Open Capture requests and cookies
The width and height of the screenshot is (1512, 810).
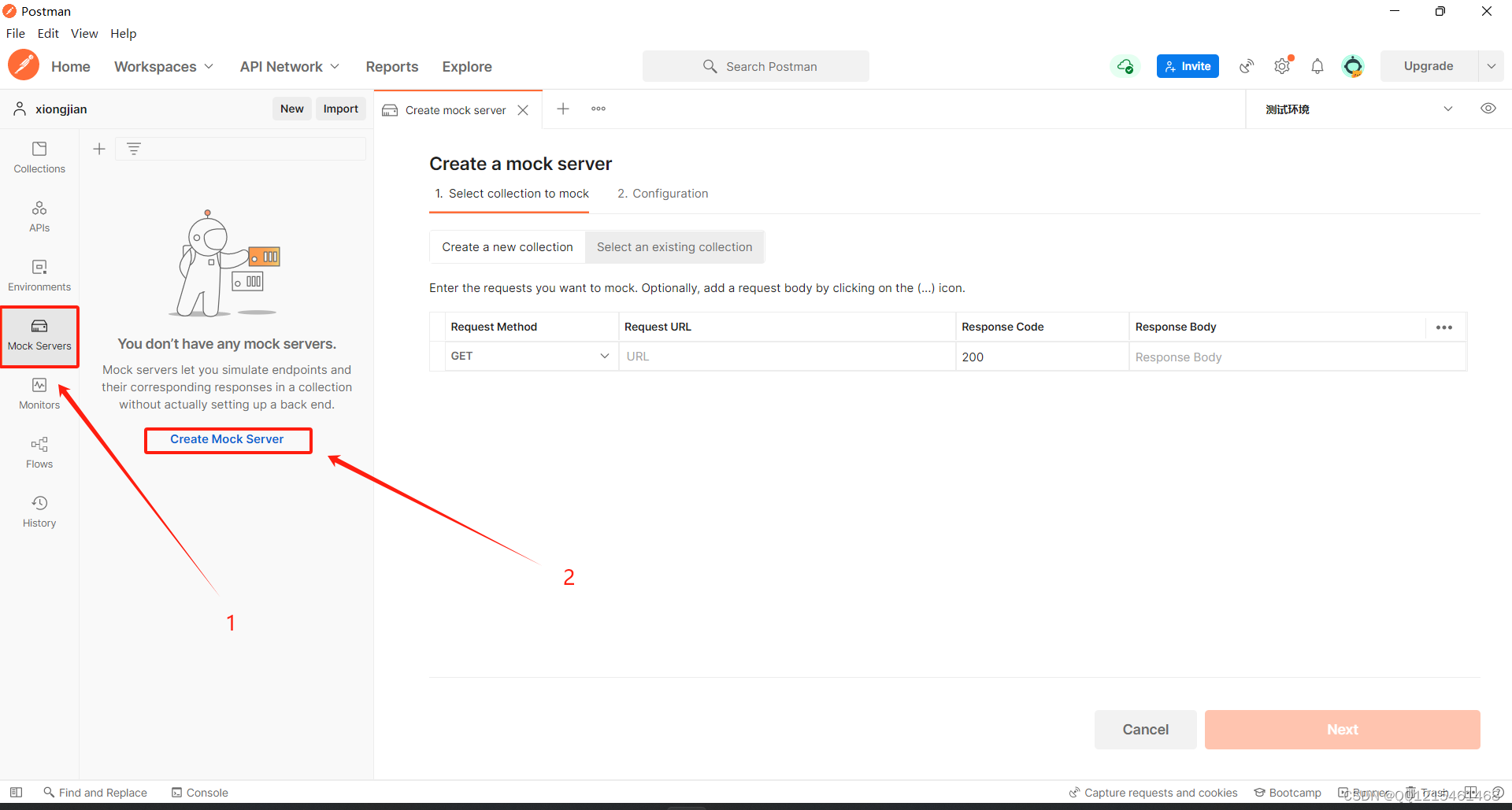click(1153, 793)
